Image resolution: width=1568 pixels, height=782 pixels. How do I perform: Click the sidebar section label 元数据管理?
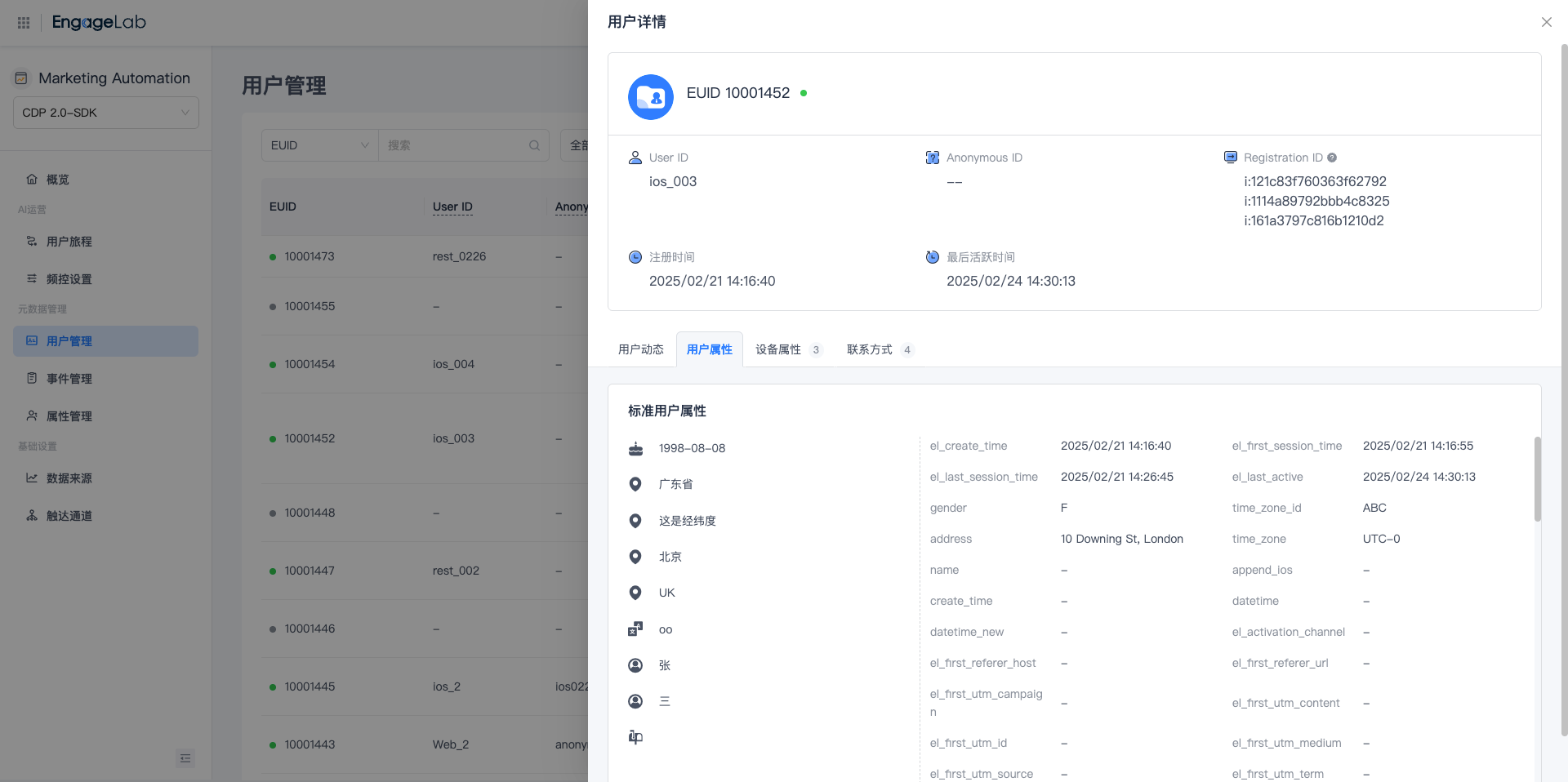(x=42, y=309)
